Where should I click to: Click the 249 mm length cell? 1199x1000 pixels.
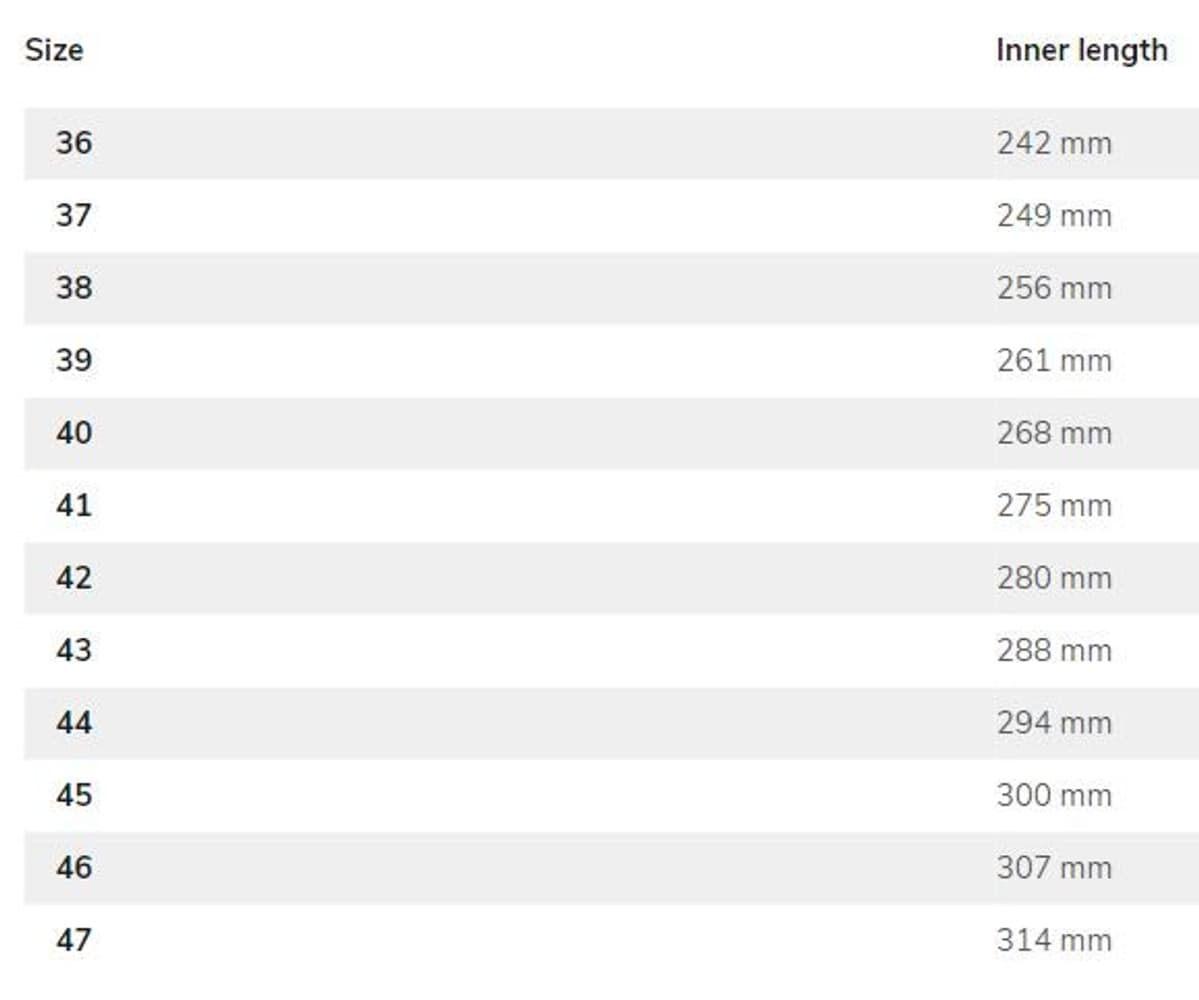tap(1054, 215)
